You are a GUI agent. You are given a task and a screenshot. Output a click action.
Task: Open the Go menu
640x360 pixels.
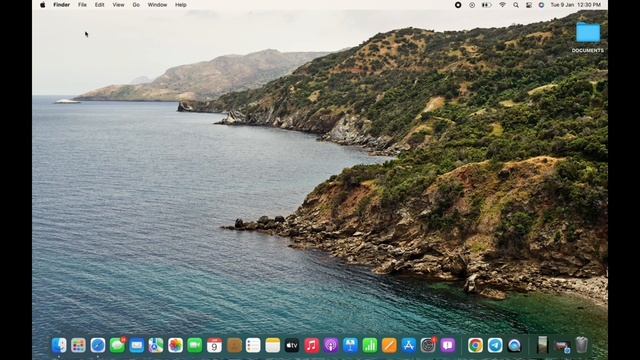136,5
